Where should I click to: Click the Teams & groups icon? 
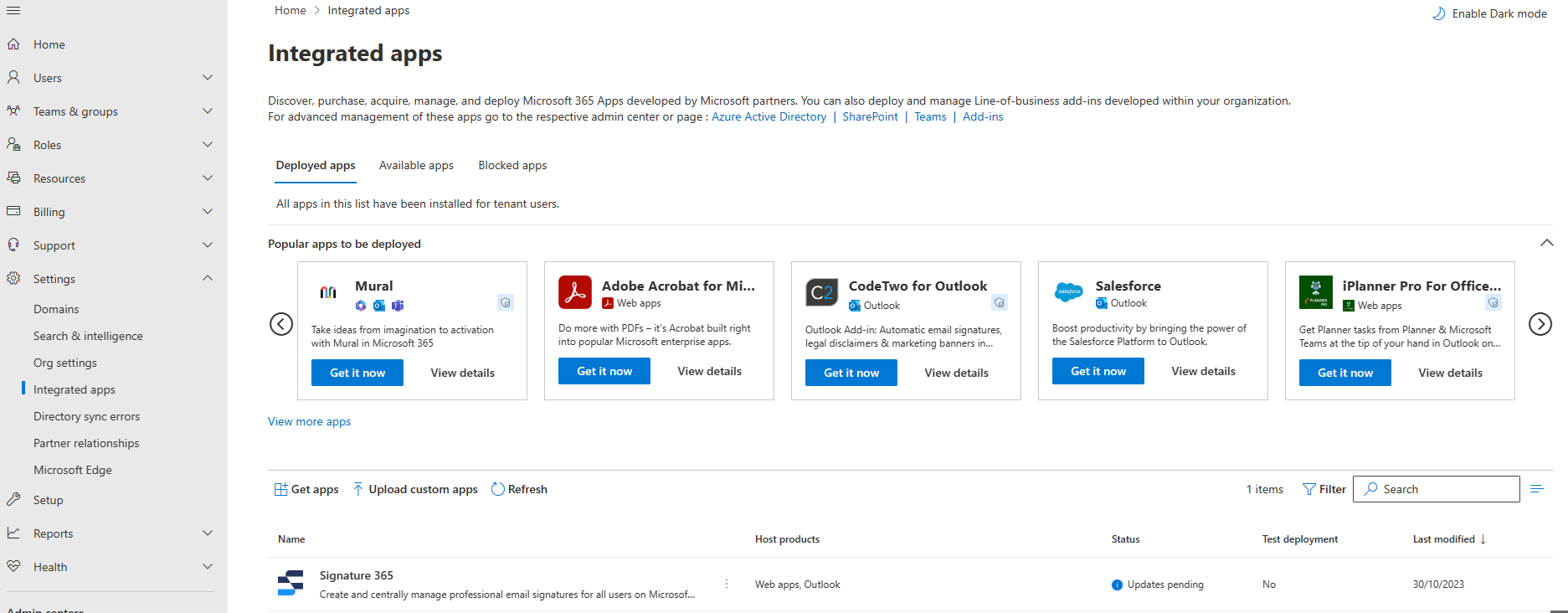pos(13,111)
